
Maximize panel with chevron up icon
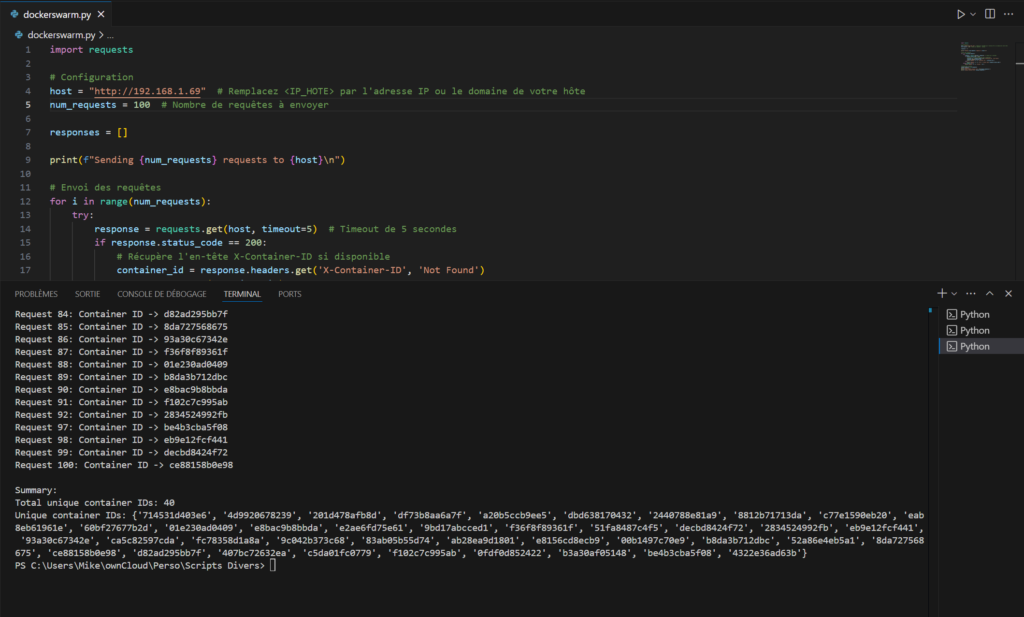[989, 293]
